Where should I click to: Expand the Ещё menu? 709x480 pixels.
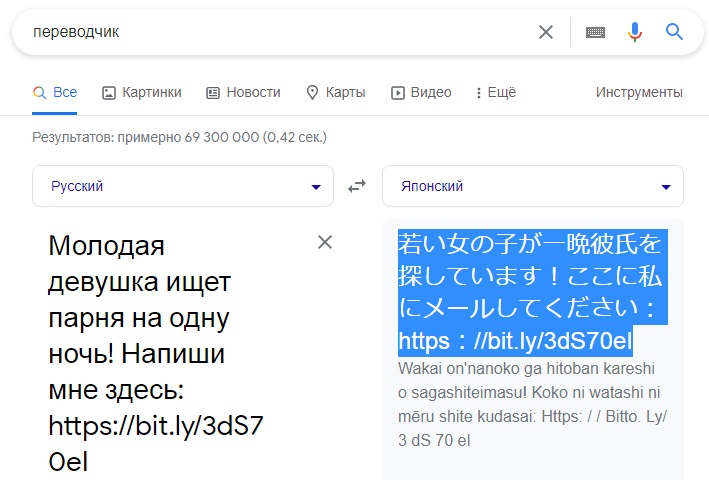tap(495, 93)
